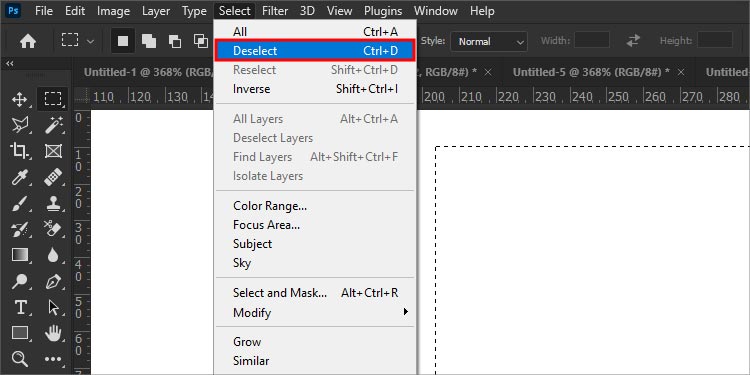Select the Crop tool

(x=20, y=152)
